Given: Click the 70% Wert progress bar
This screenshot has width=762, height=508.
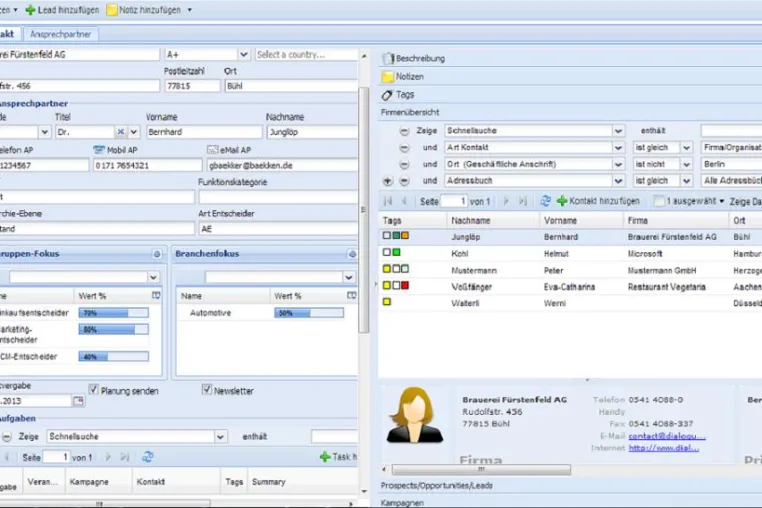Looking at the screenshot, I should coord(113,313).
